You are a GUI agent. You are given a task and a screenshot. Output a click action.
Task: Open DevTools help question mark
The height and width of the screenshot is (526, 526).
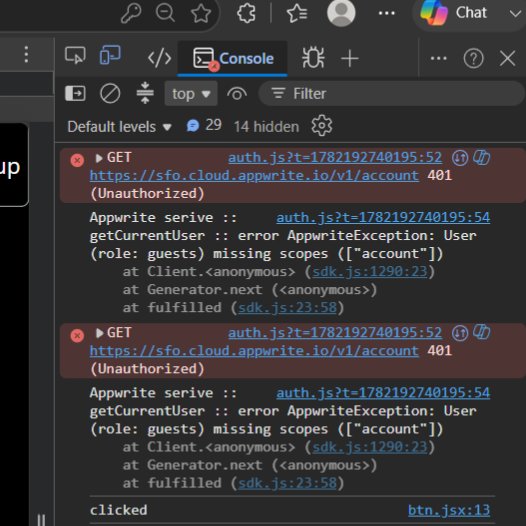coord(473,58)
